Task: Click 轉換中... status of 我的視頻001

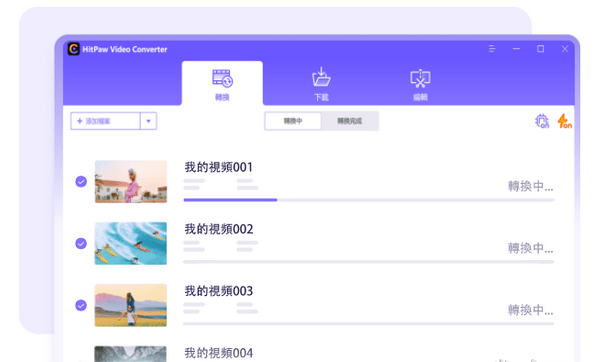Action: click(530, 186)
